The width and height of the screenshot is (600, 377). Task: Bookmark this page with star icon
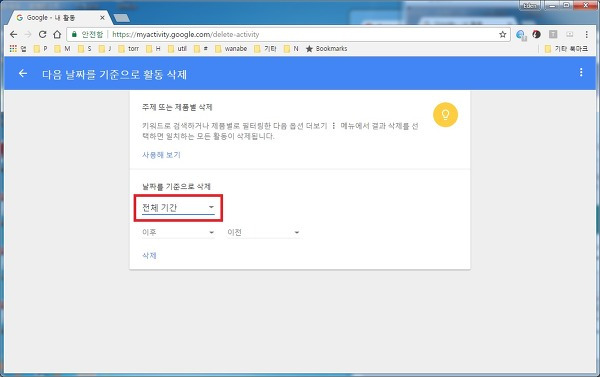click(x=502, y=34)
